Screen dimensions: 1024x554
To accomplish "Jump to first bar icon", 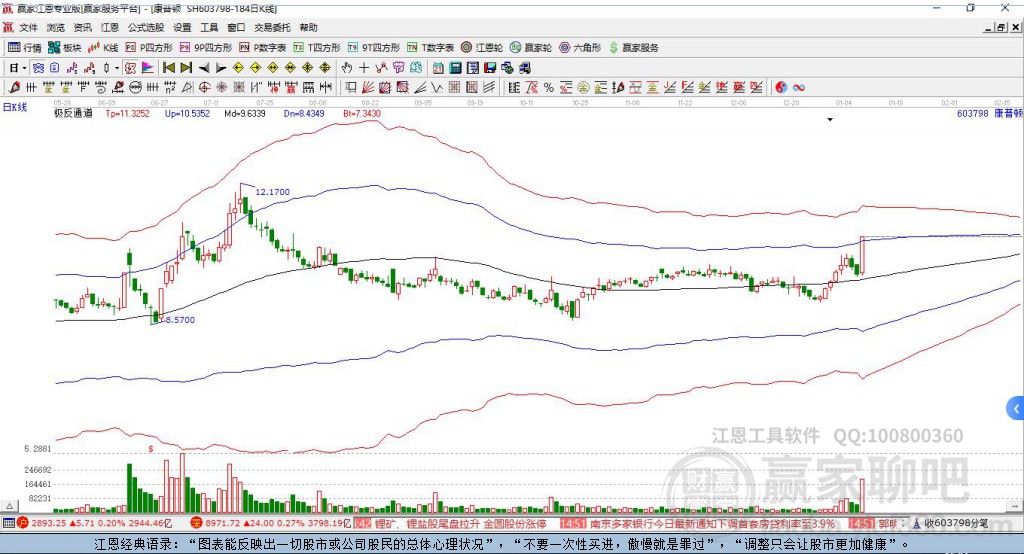I will (168, 68).
